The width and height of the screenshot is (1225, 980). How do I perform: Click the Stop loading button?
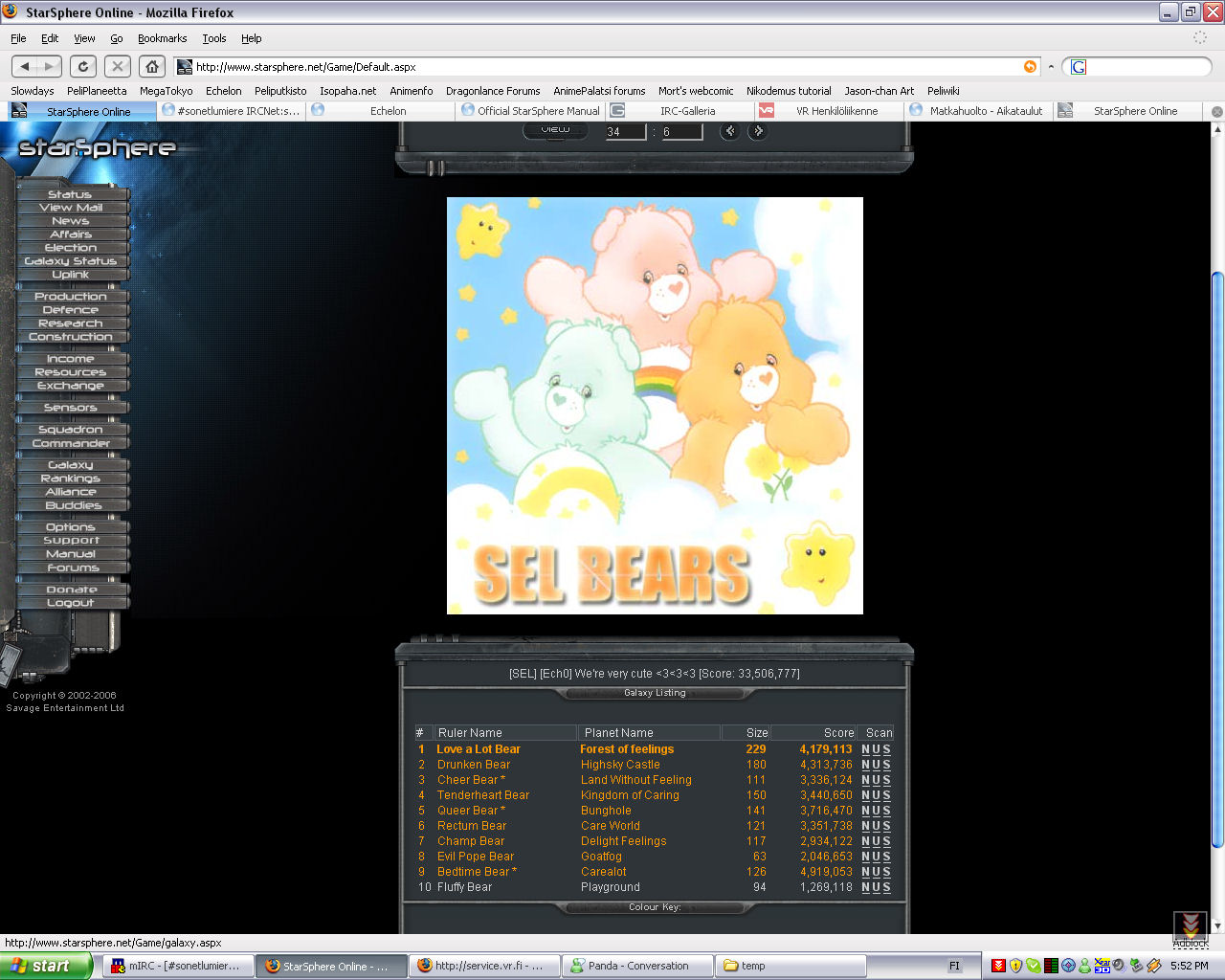pyautogui.click(x=118, y=66)
